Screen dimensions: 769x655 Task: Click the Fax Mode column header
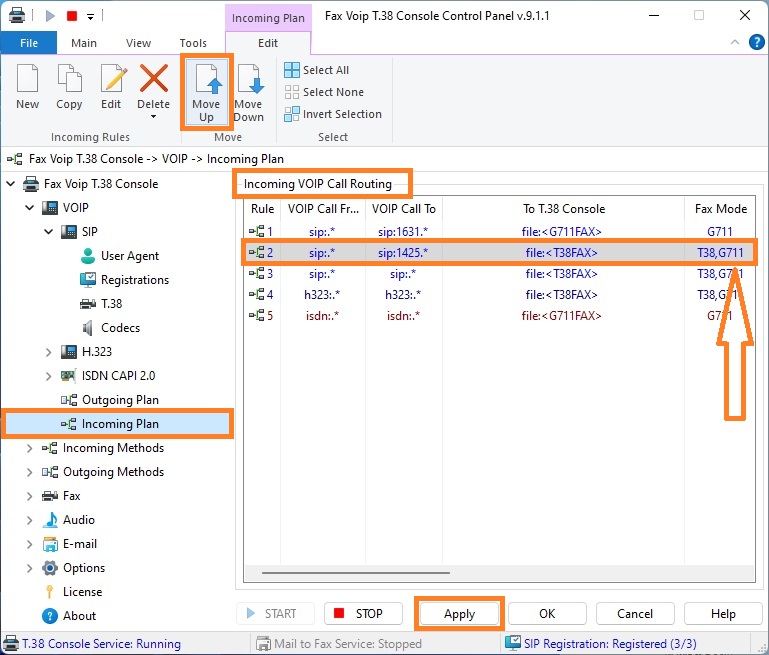(x=720, y=209)
